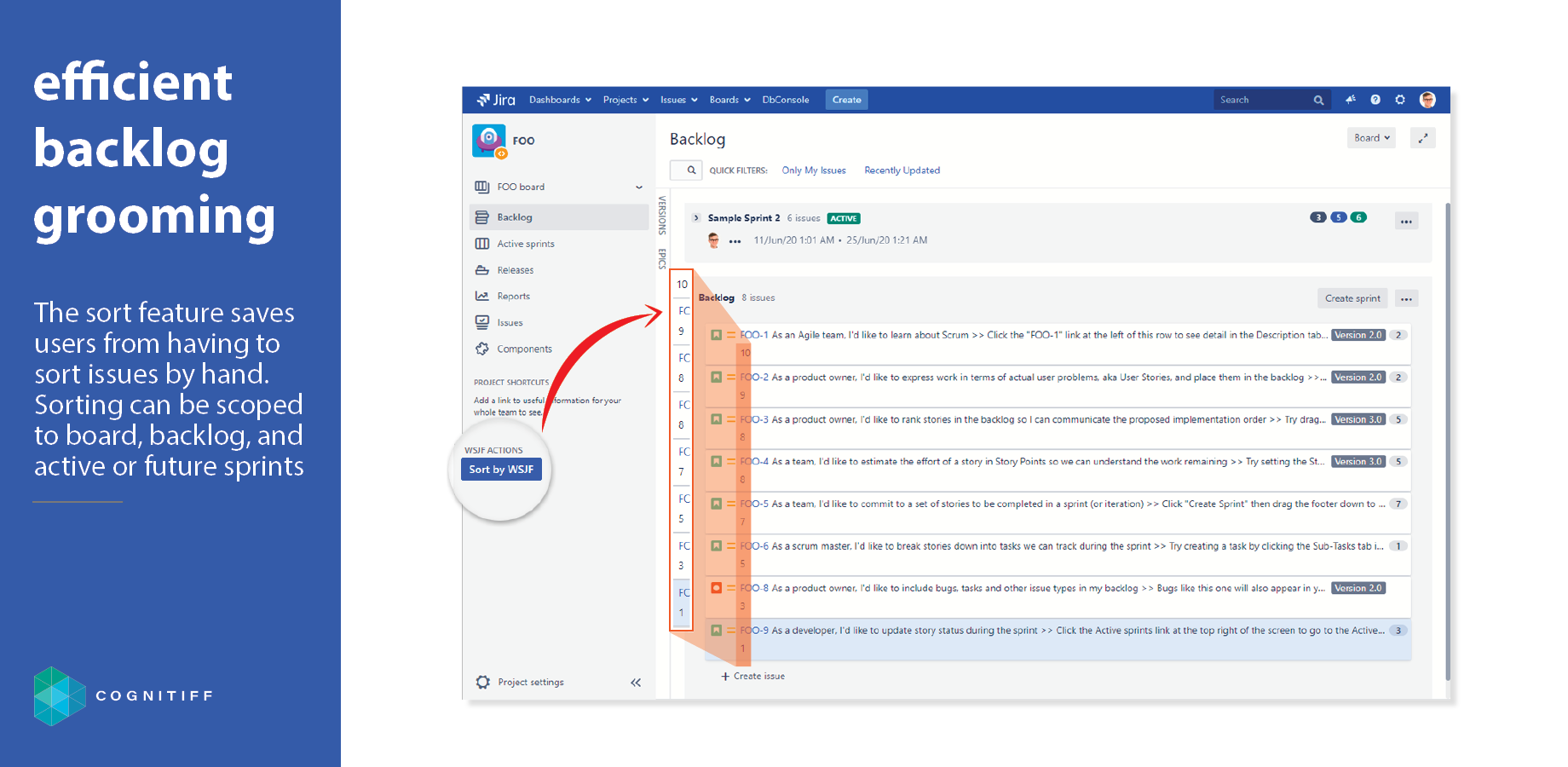
Task: Select the issue about committing stories to a sprint
Action: click(1058, 513)
